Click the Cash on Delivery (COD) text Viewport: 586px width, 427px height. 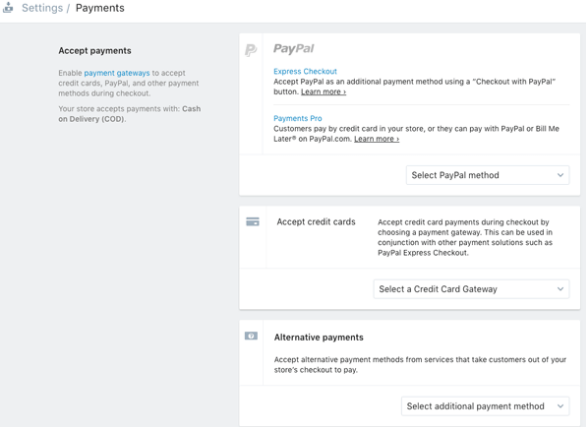point(129,114)
